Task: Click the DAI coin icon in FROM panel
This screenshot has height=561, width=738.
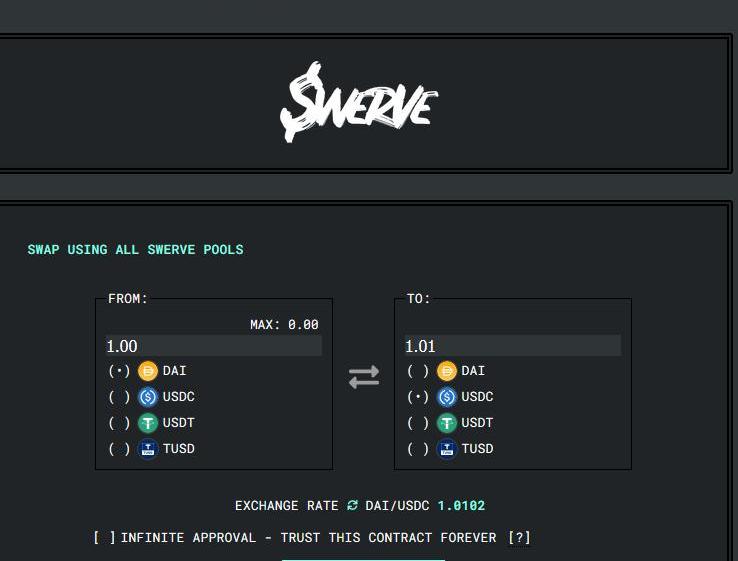Action: pos(148,371)
